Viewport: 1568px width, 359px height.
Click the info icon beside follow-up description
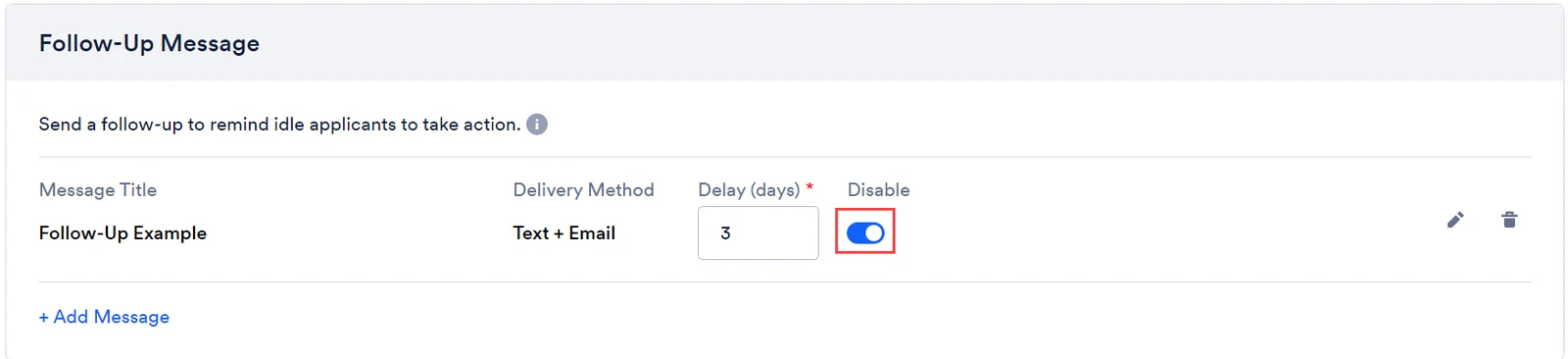pos(537,125)
